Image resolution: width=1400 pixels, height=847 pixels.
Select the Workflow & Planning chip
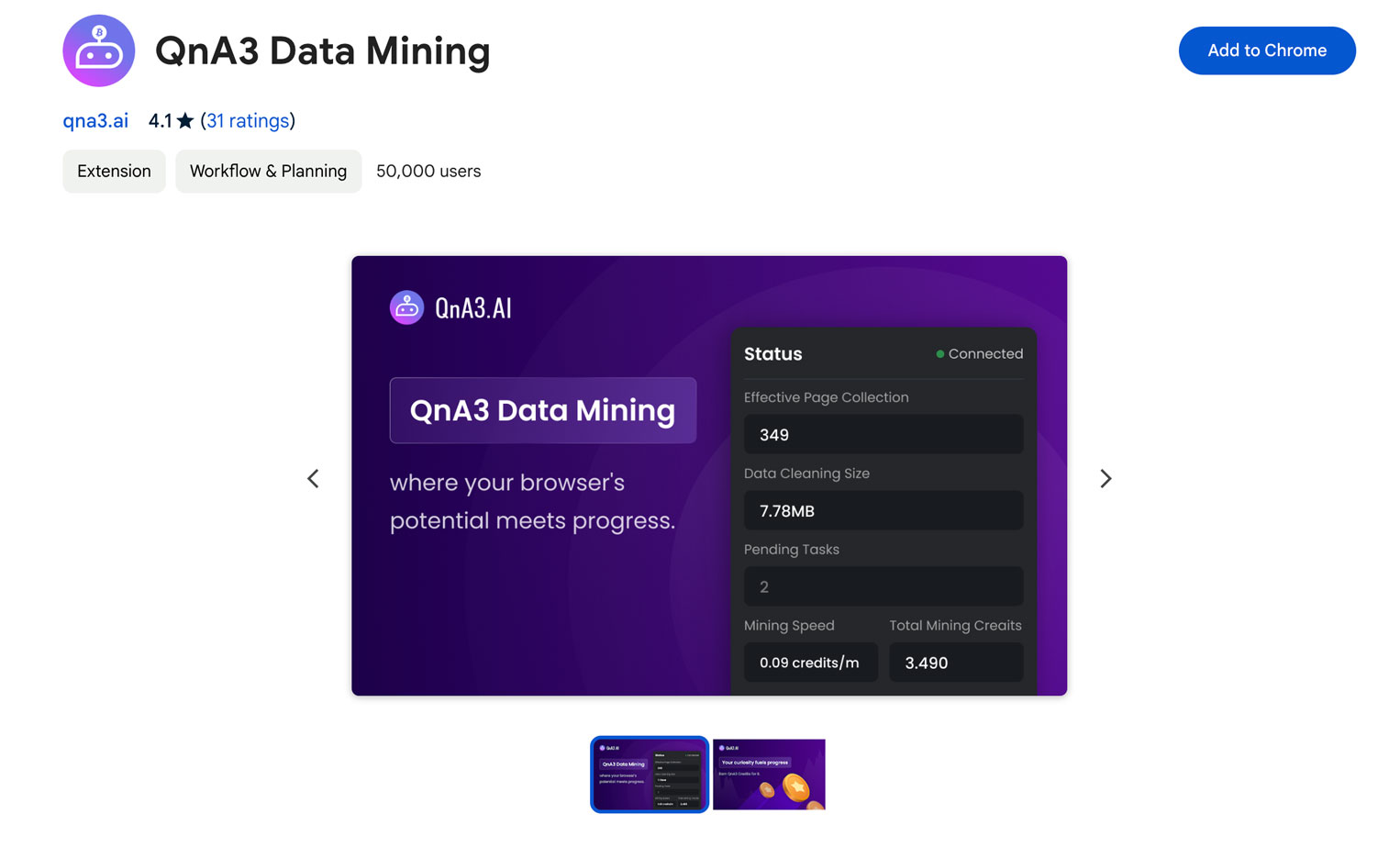(x=268, y=172)
